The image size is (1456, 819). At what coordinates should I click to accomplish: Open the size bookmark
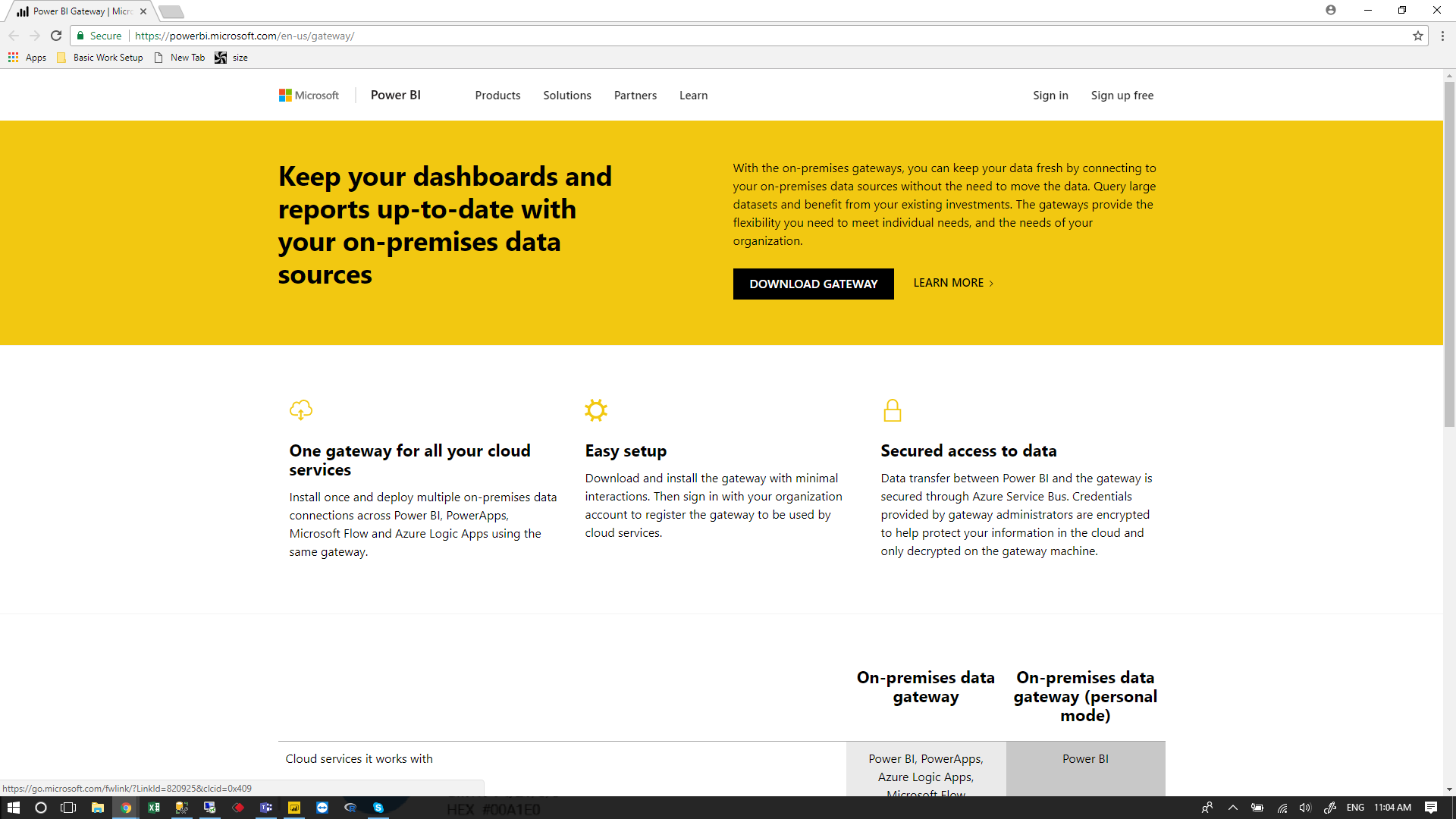pos(231,58)
